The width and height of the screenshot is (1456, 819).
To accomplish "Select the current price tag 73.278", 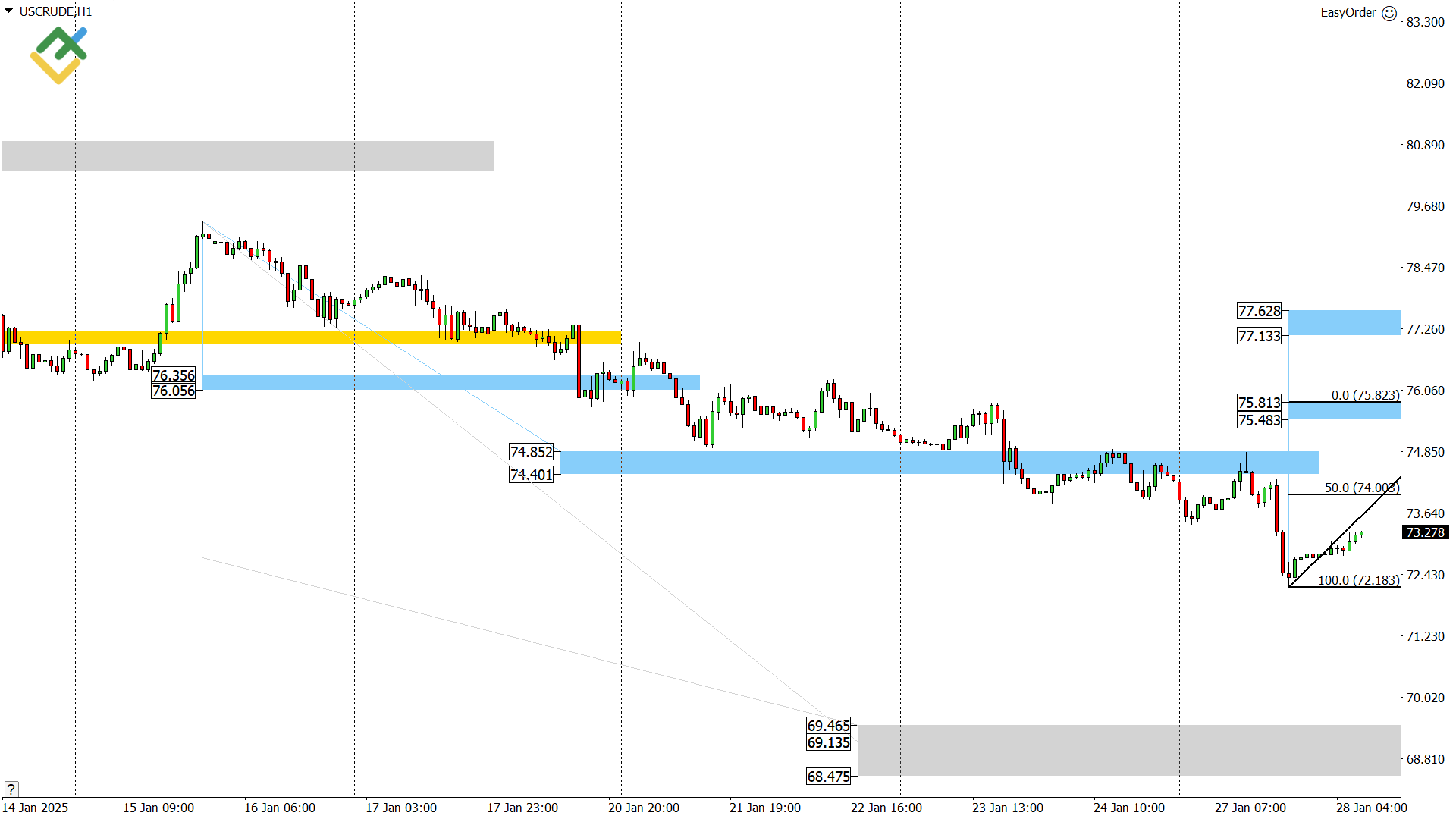I will pos(1425,532).
